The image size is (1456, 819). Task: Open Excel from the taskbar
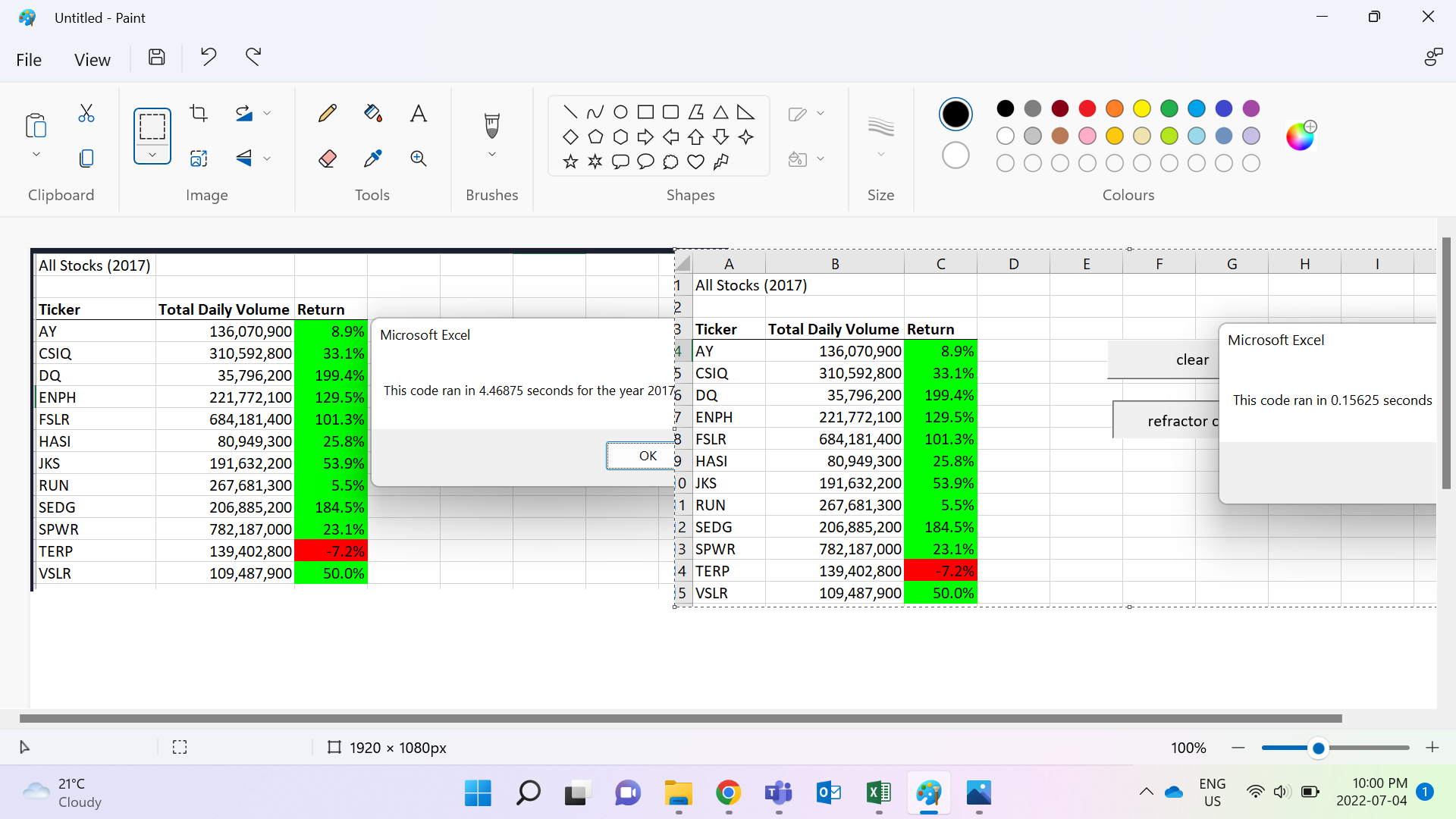pos(878,793)
